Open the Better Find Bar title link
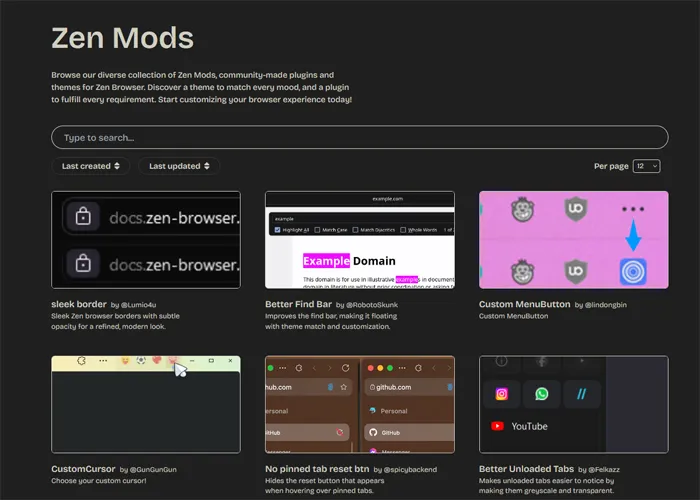 click(298, 304)
